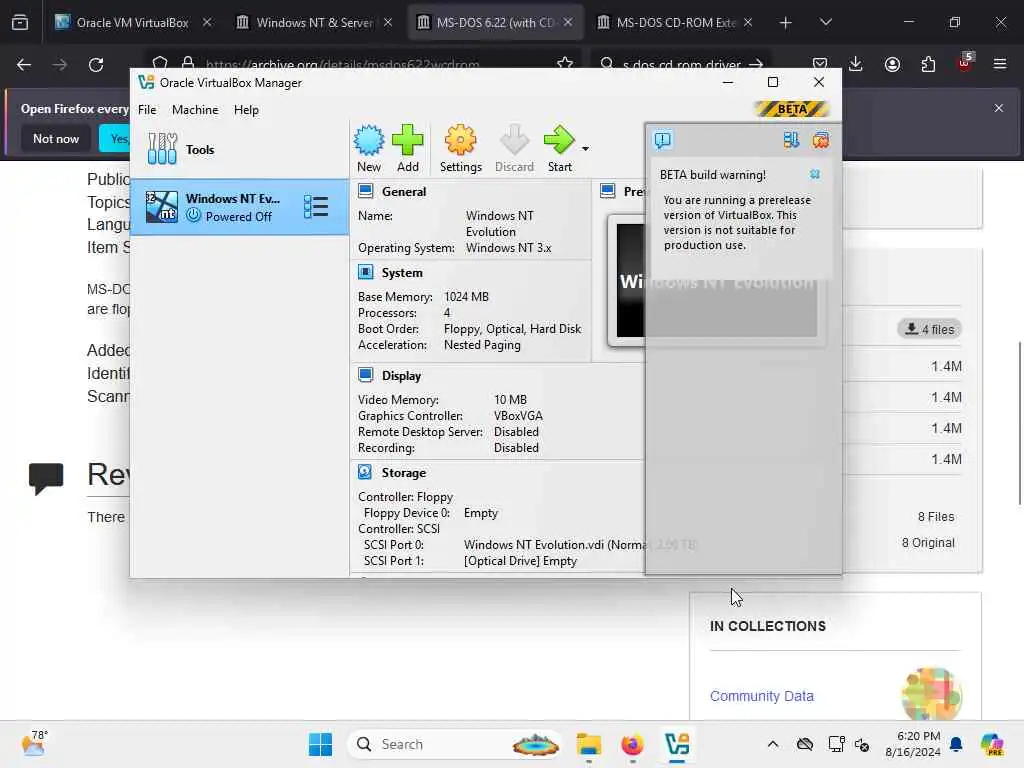
Task: Click the Copilot preview taskbar icon
Action: point(992,744)
